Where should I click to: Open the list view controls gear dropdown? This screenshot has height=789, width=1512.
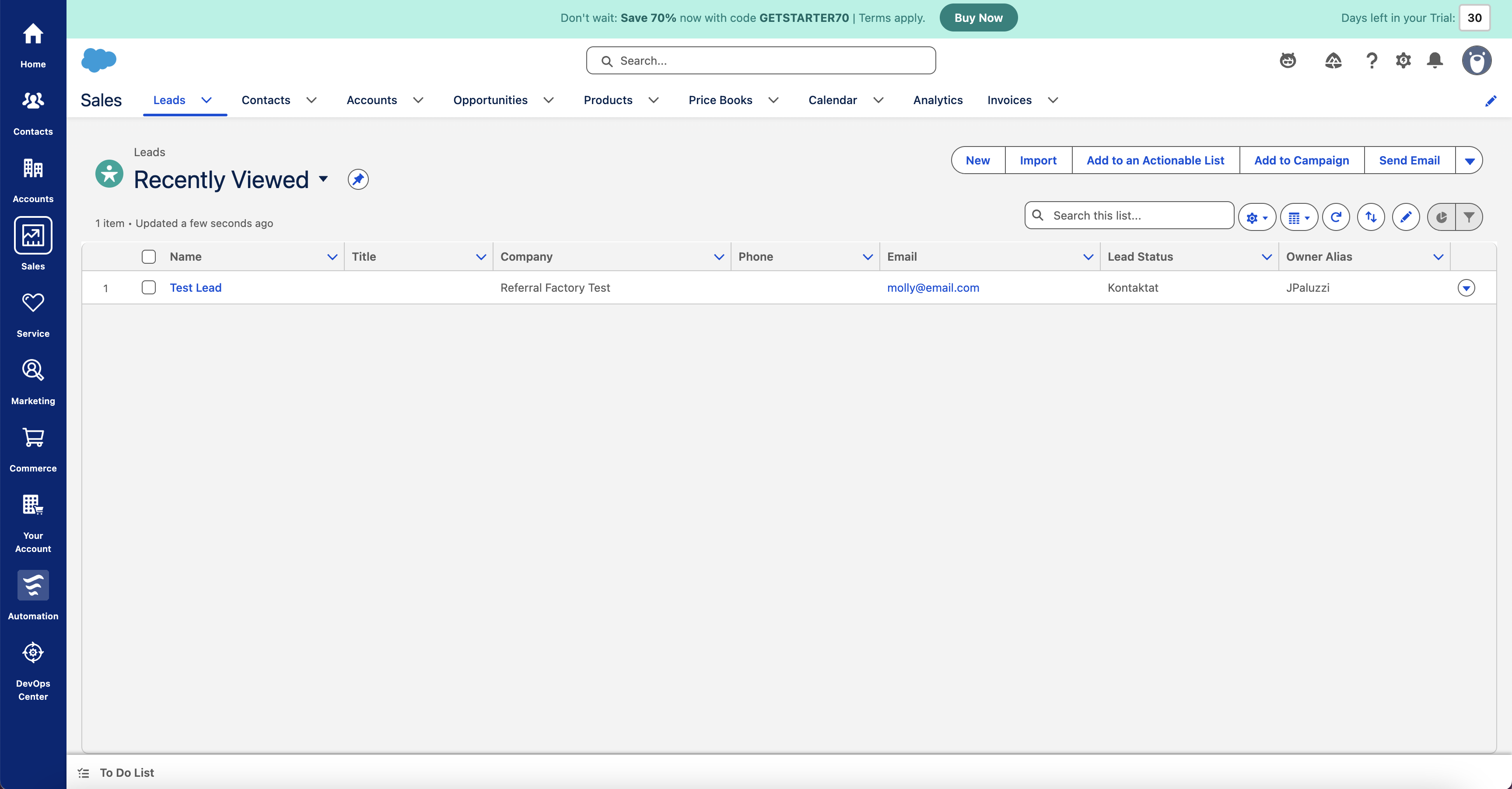1256,217
